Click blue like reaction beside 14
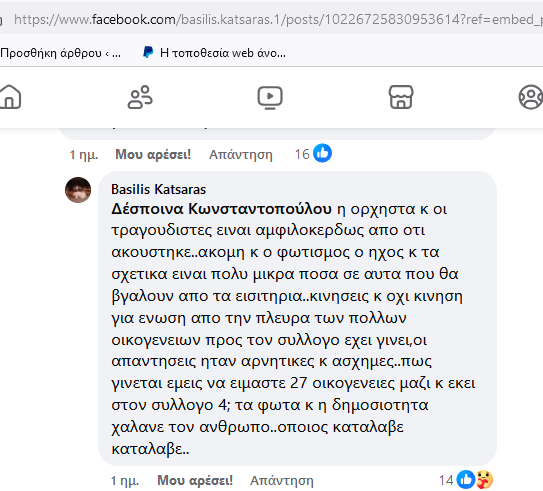 point(466,480)
